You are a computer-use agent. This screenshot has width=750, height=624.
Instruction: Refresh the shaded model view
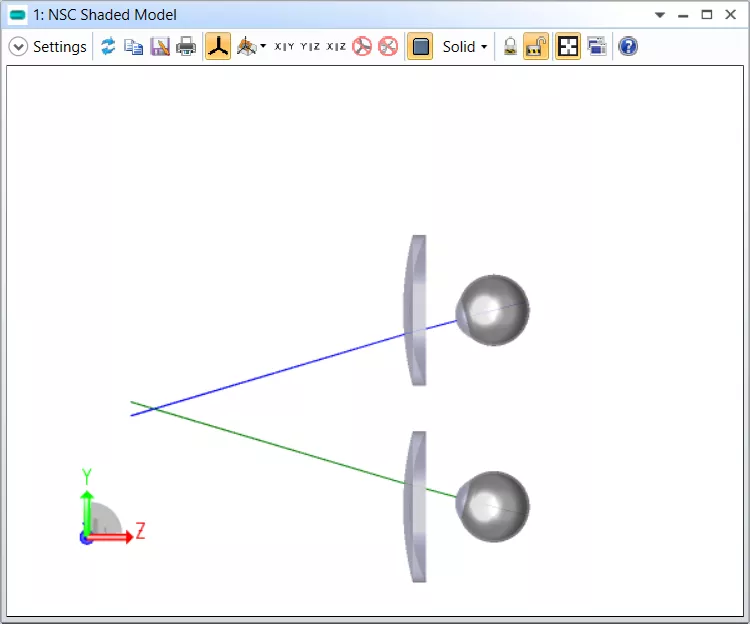(108, 47)
